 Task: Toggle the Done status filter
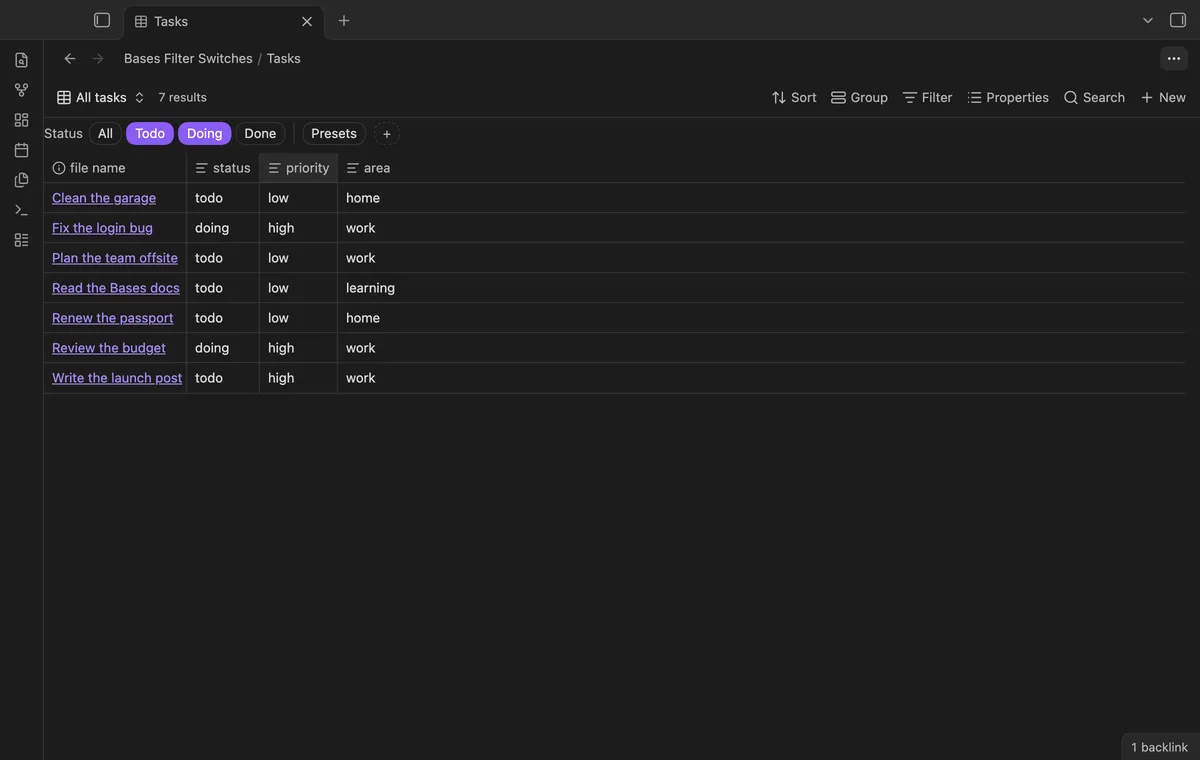pos(260,133)
